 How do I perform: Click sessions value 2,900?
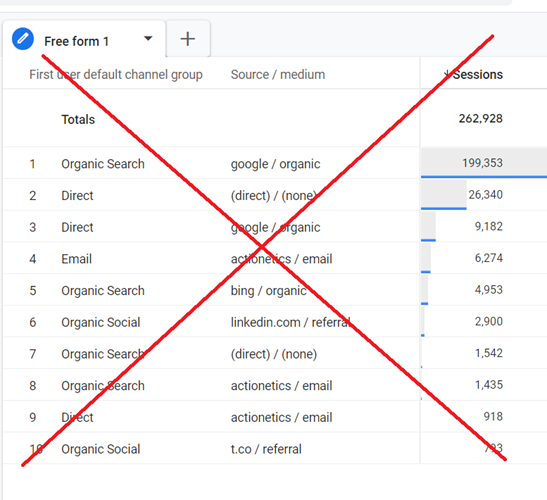coord(488,322)
